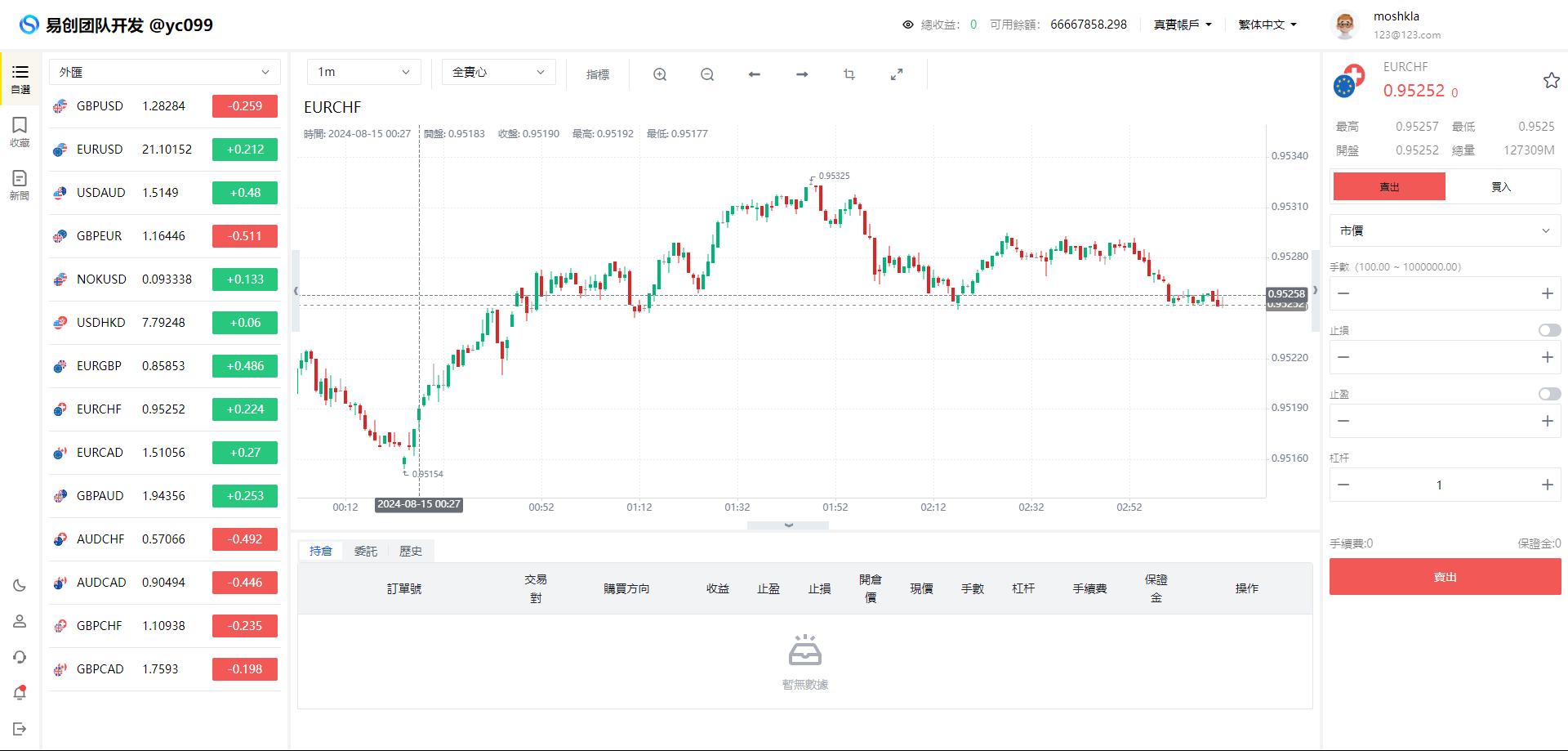Toggle total profit visibility eye icon
The image size is (1568, 751).
click(x=907, y=25)
